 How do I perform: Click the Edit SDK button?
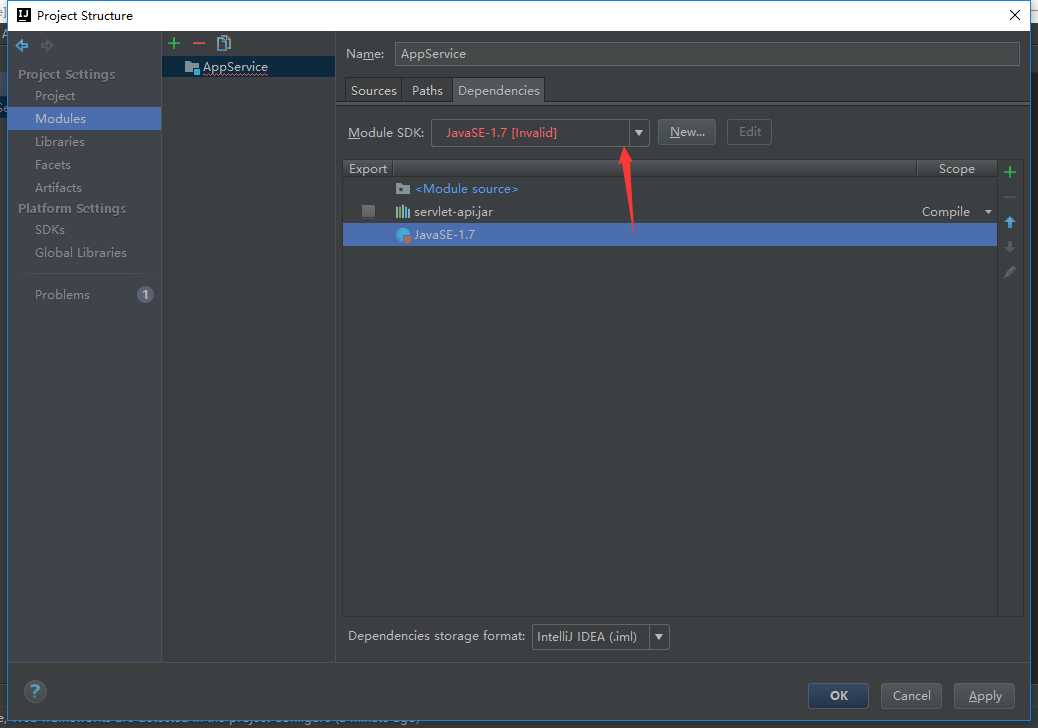click(749, 132)
